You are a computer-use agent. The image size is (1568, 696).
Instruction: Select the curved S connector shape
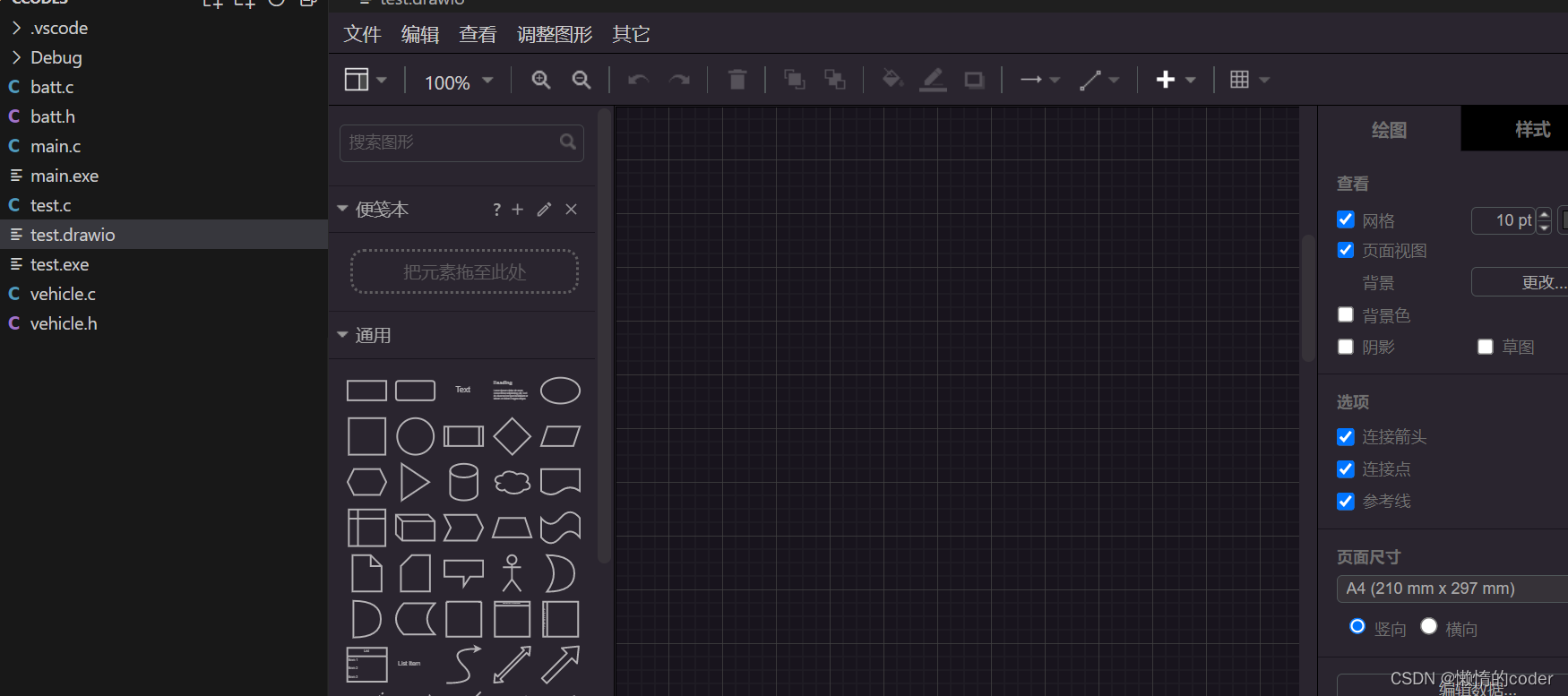click(463, 665)
